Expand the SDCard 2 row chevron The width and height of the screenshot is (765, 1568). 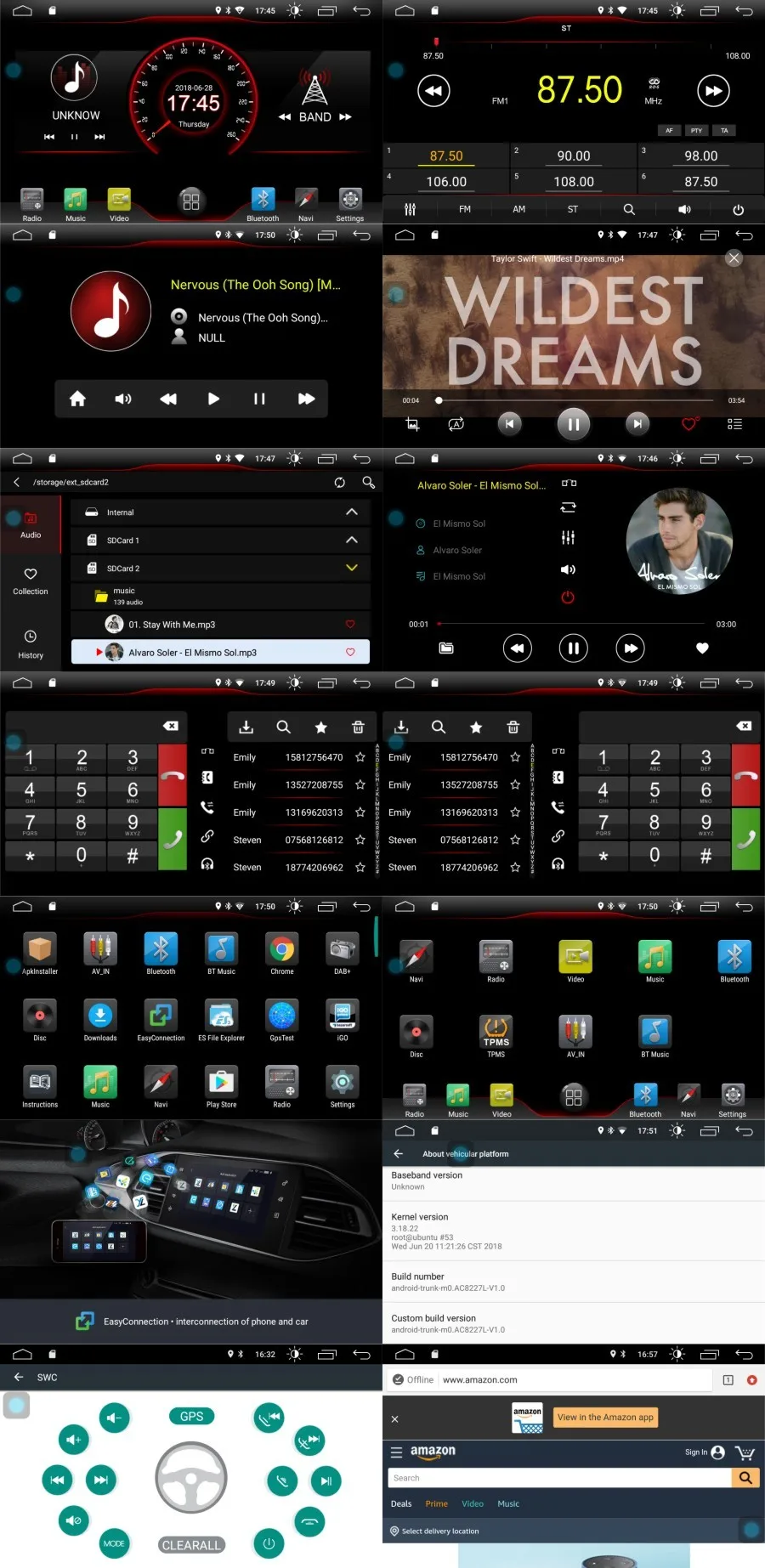(352, 568)
